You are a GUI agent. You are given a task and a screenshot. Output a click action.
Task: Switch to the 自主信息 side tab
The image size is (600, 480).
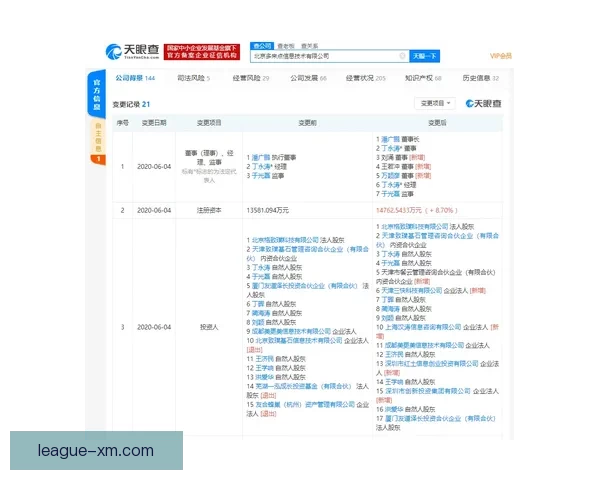click(x=98, y=137)
